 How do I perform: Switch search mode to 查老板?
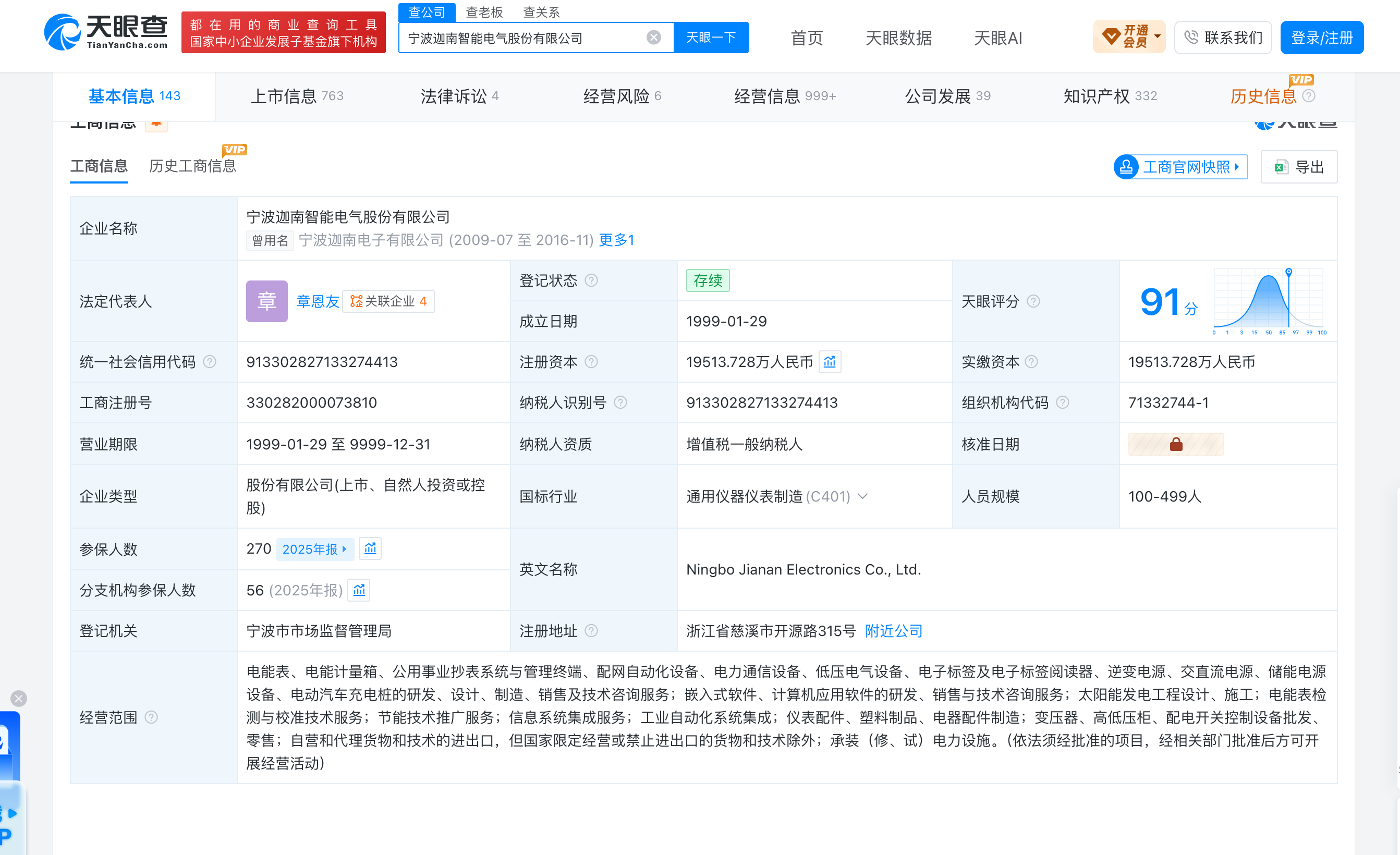(484, 12)
